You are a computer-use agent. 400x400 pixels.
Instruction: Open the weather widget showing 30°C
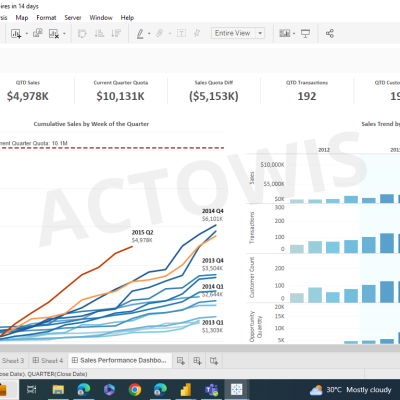coord(350,390)
